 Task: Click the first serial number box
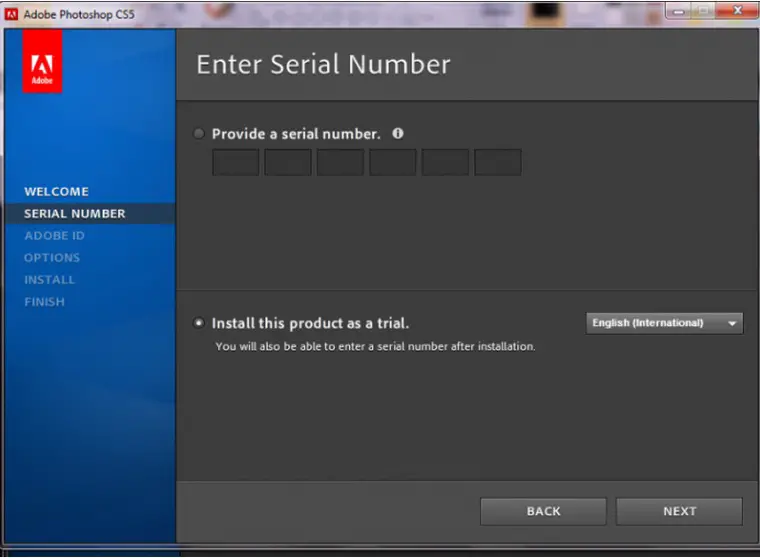tap(236, 162)
